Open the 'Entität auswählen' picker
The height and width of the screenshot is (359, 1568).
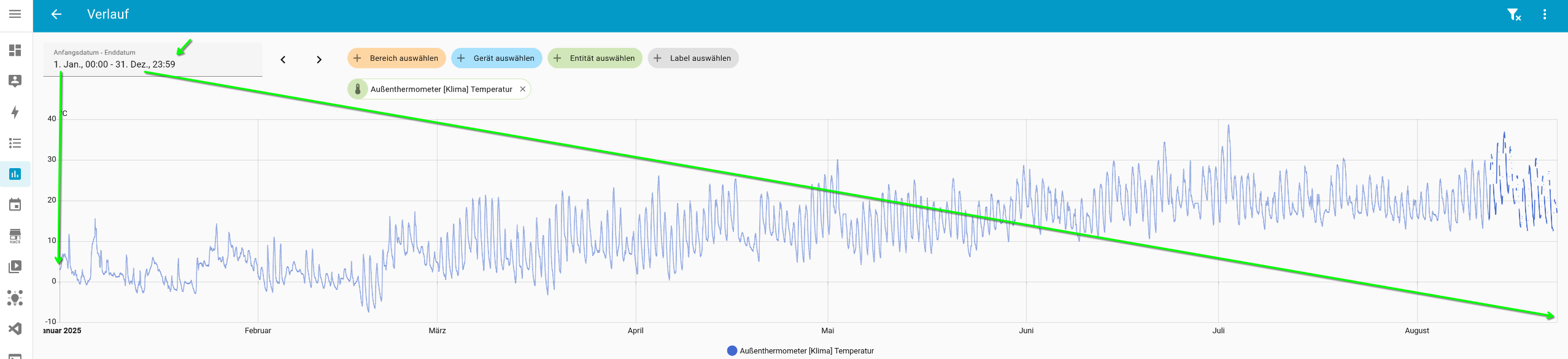(595, 58)
